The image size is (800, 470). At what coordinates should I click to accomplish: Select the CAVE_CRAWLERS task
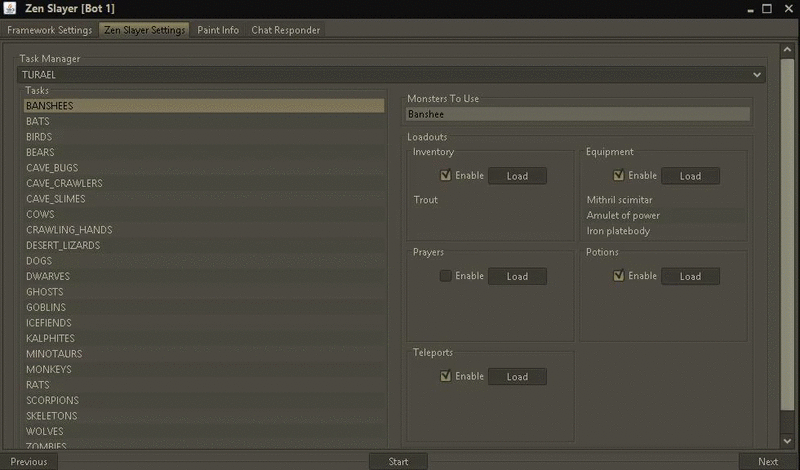[204, 183]
